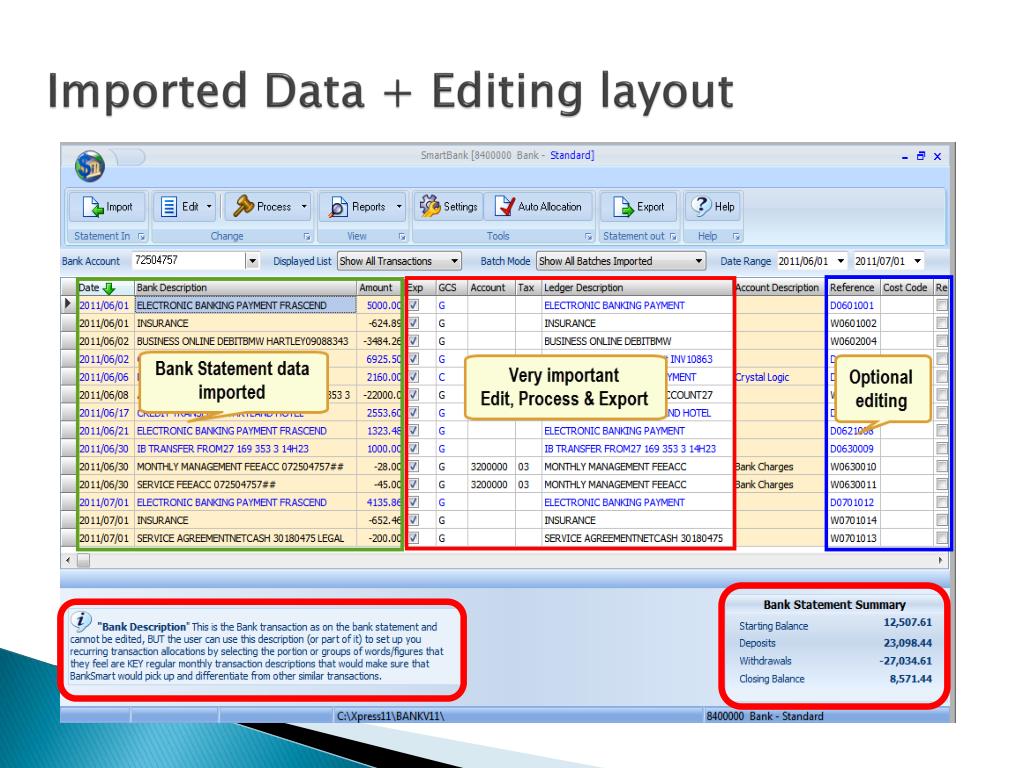Click the Bank Account number field 72504757
This screenshot has height=768, width=1024.
(189, 261)
